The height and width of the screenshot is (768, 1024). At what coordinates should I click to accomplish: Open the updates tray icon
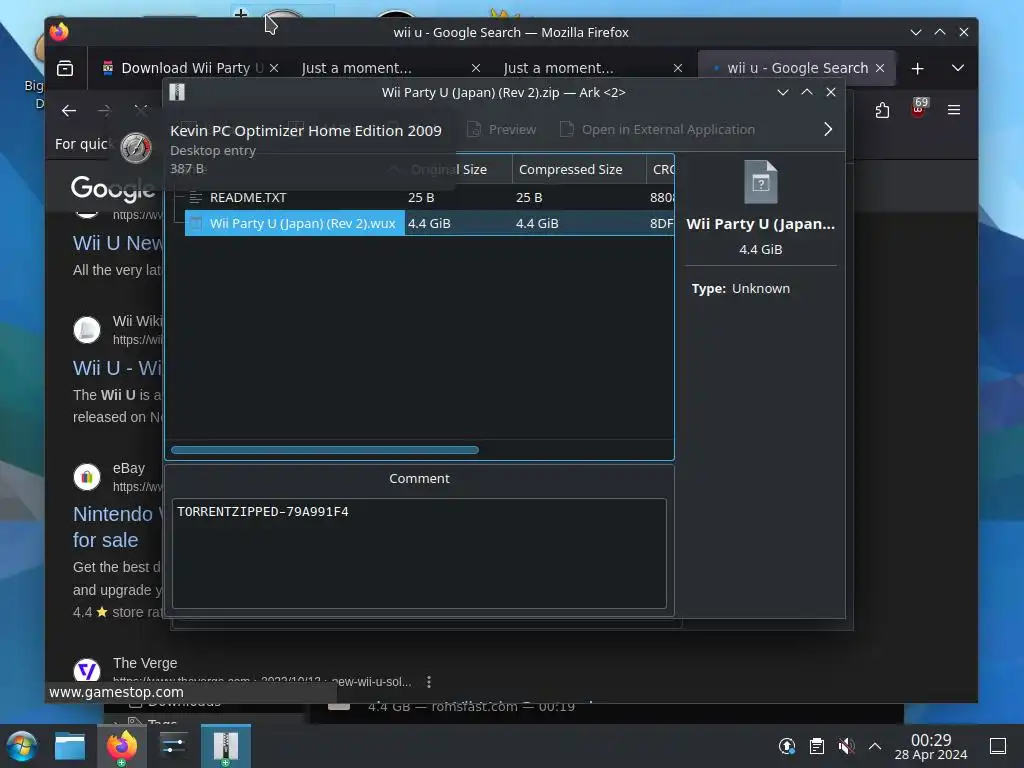point(787,746)
